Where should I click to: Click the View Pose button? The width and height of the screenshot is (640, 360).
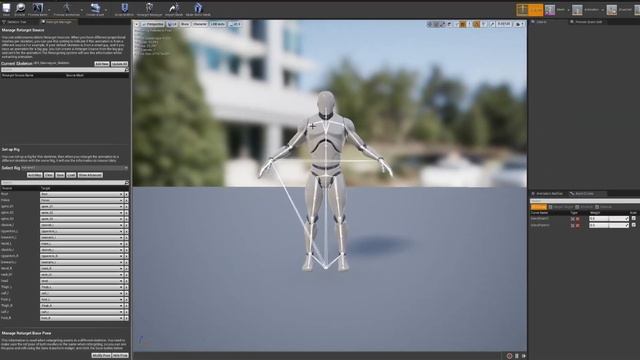tap(120, 356)
